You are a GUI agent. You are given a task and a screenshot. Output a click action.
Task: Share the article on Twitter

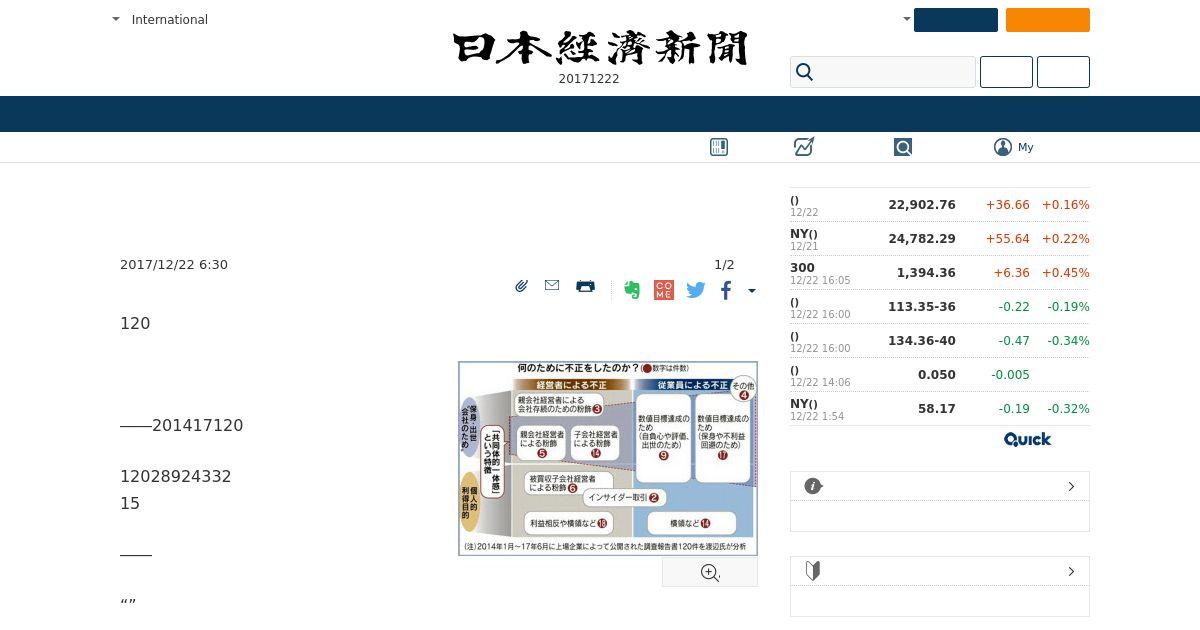pyautogui.click(x=696, y=290)
